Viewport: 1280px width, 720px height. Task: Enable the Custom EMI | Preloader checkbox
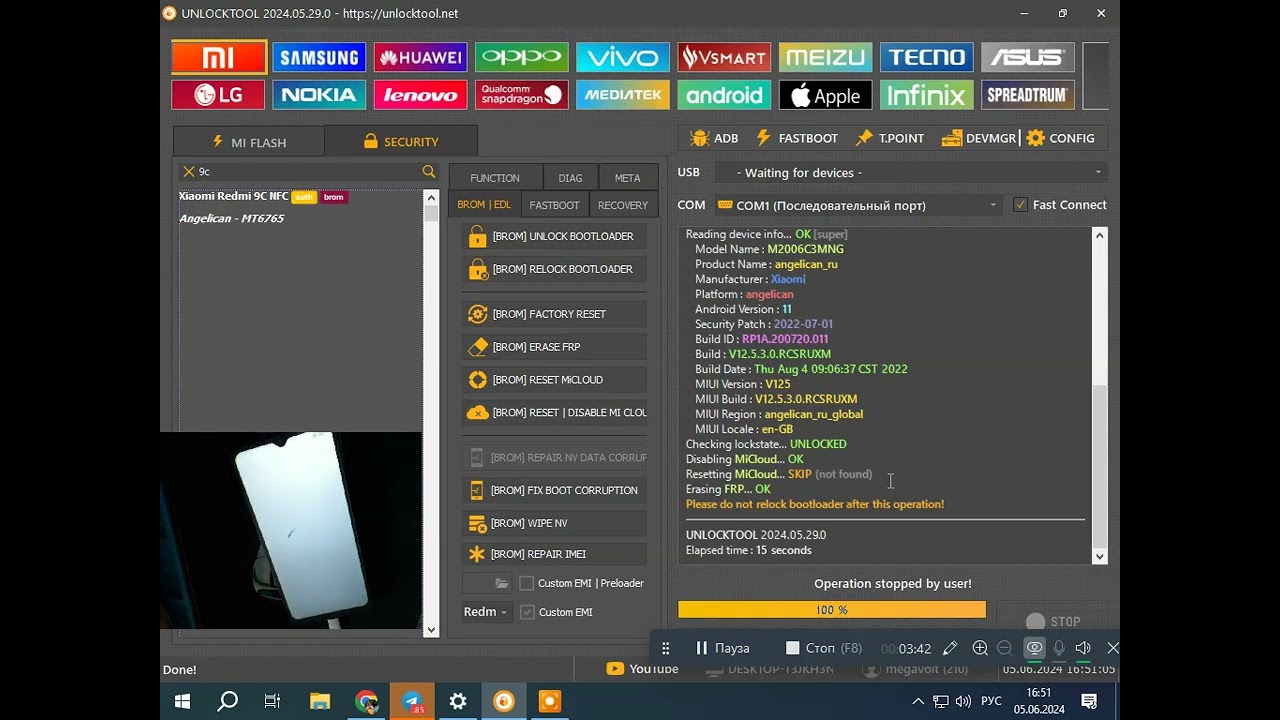pyautogui.click(x=527, y=583)
